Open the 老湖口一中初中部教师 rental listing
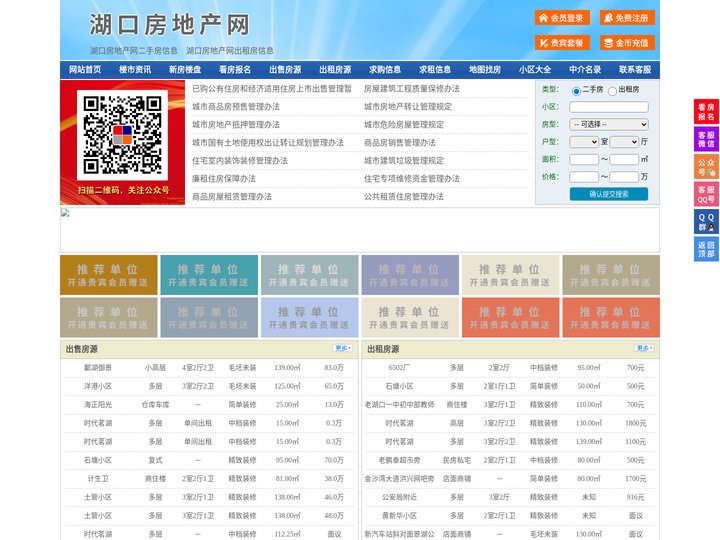The width and height of the screenshot is (720, 540). [399, 405]
